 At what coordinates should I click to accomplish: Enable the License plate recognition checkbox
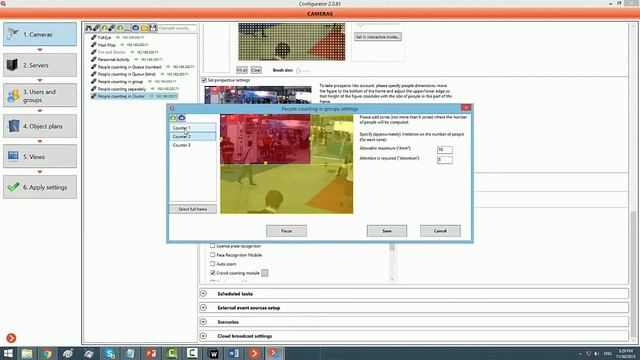coord(213,246)
